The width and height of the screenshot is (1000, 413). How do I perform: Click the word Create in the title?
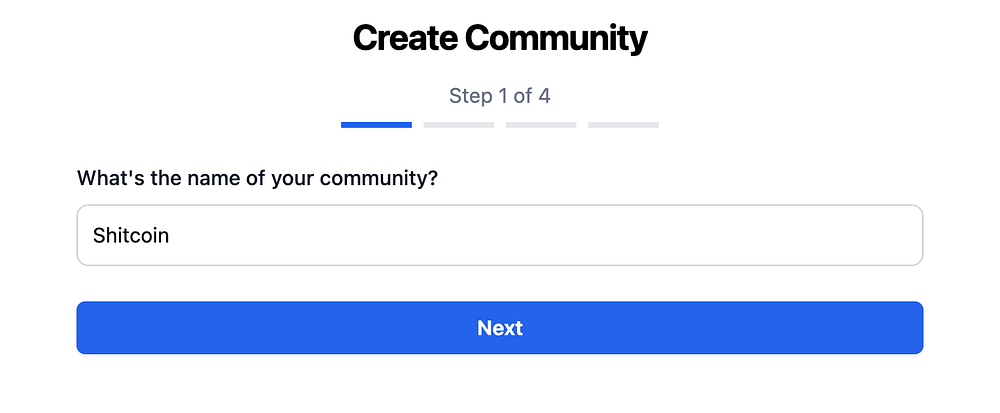coord(405,38)
